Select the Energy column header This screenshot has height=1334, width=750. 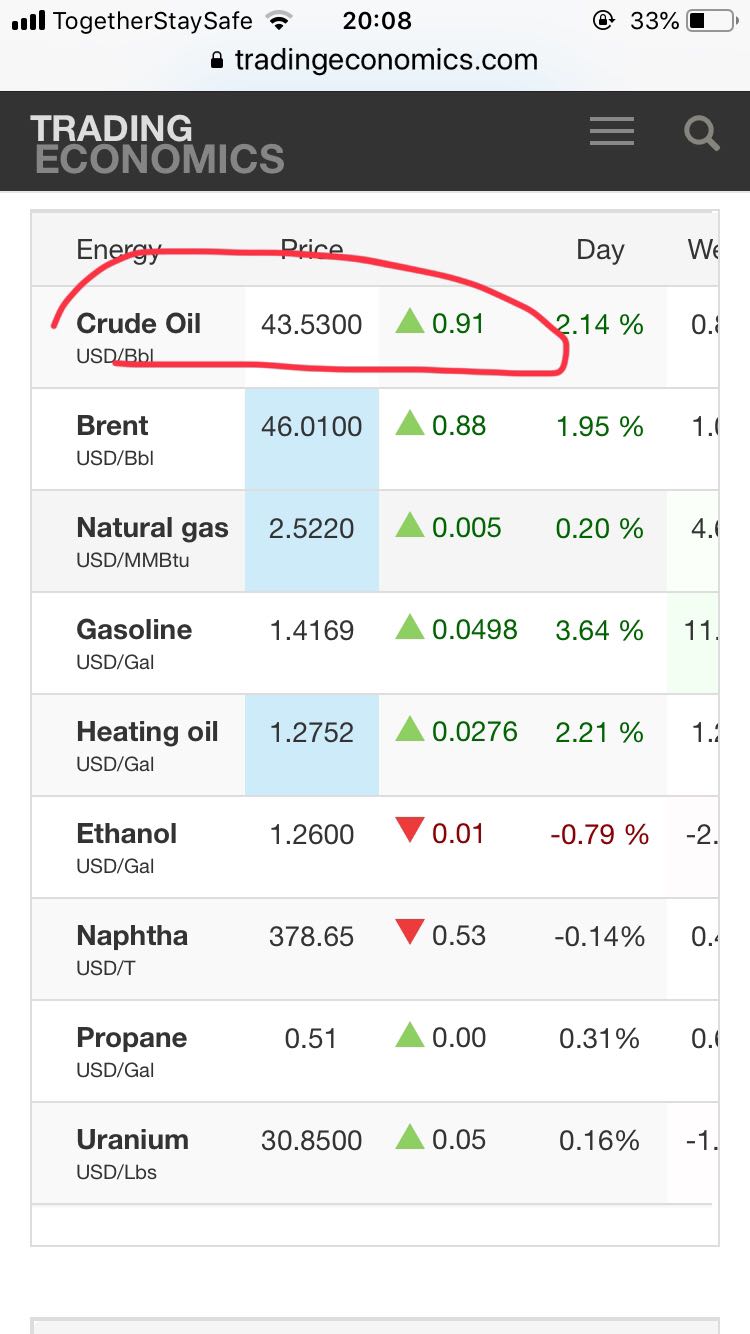point(118,250)
